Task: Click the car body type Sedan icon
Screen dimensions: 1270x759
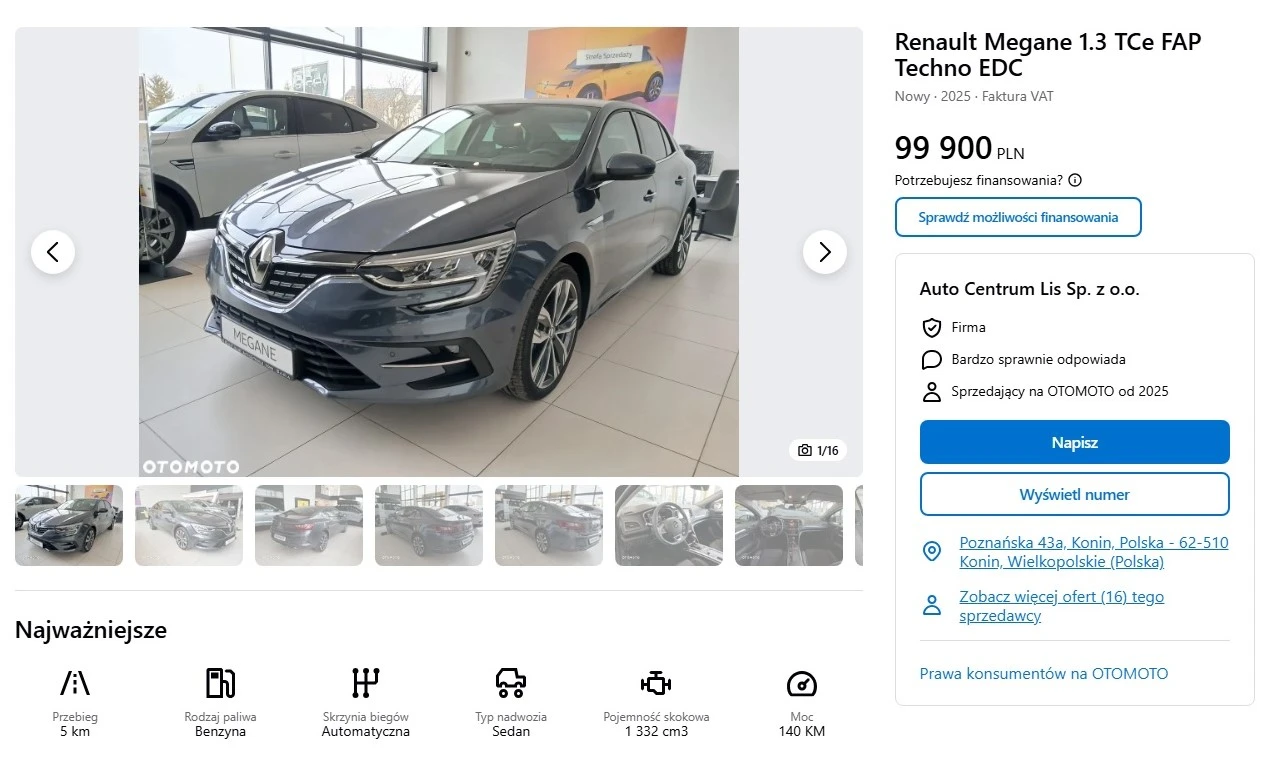Action: click(511, 683)
